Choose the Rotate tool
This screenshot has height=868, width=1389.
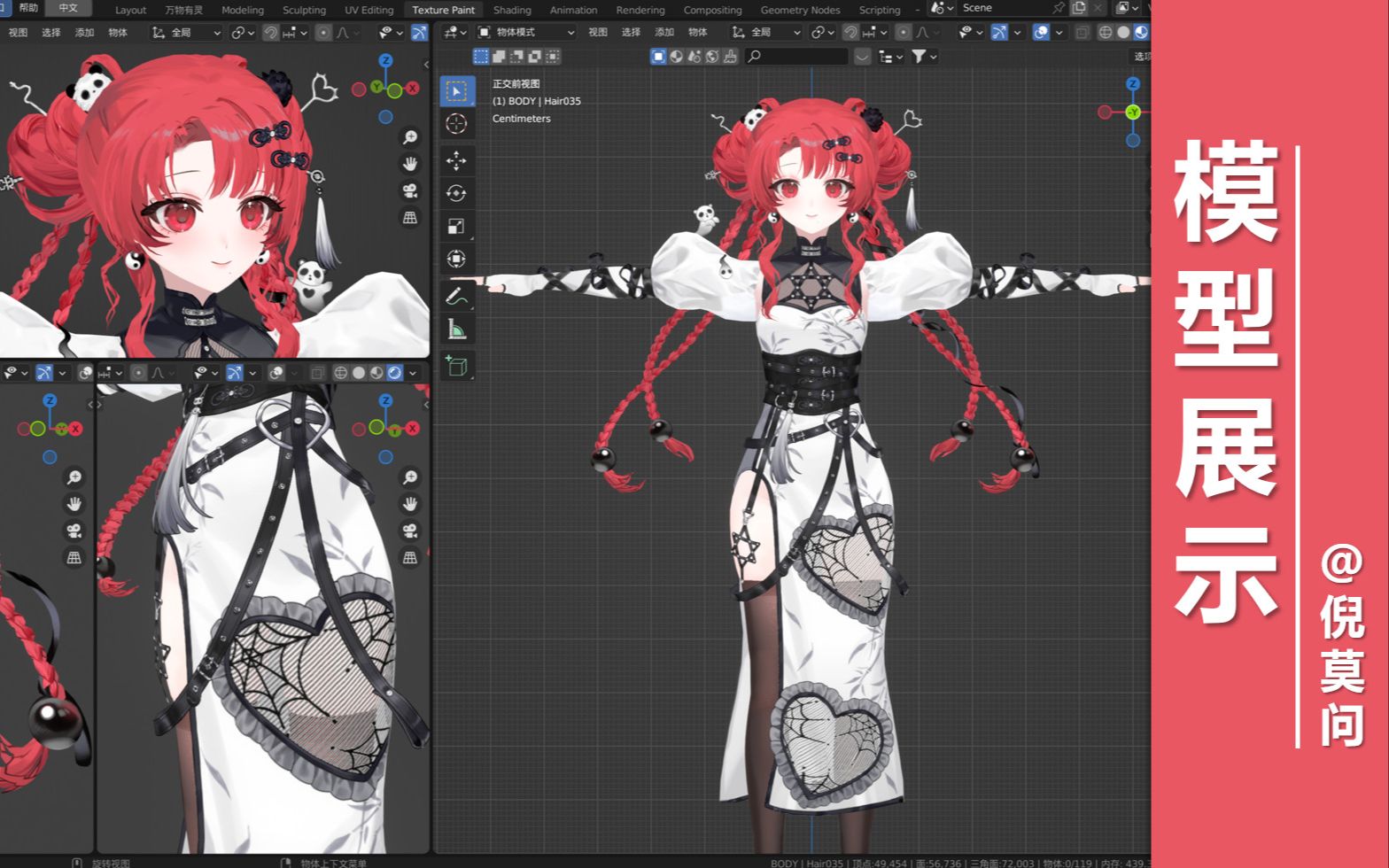pos(456,193)
